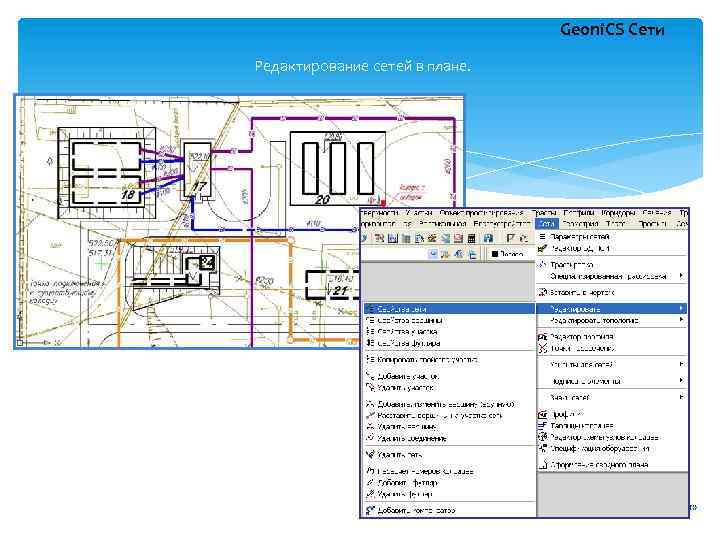Viewport: 720px width, 540px height.
Task: Click the 'GeoniCS Сети' slide title
Action: pyautogui.click(x=612, y=30)
